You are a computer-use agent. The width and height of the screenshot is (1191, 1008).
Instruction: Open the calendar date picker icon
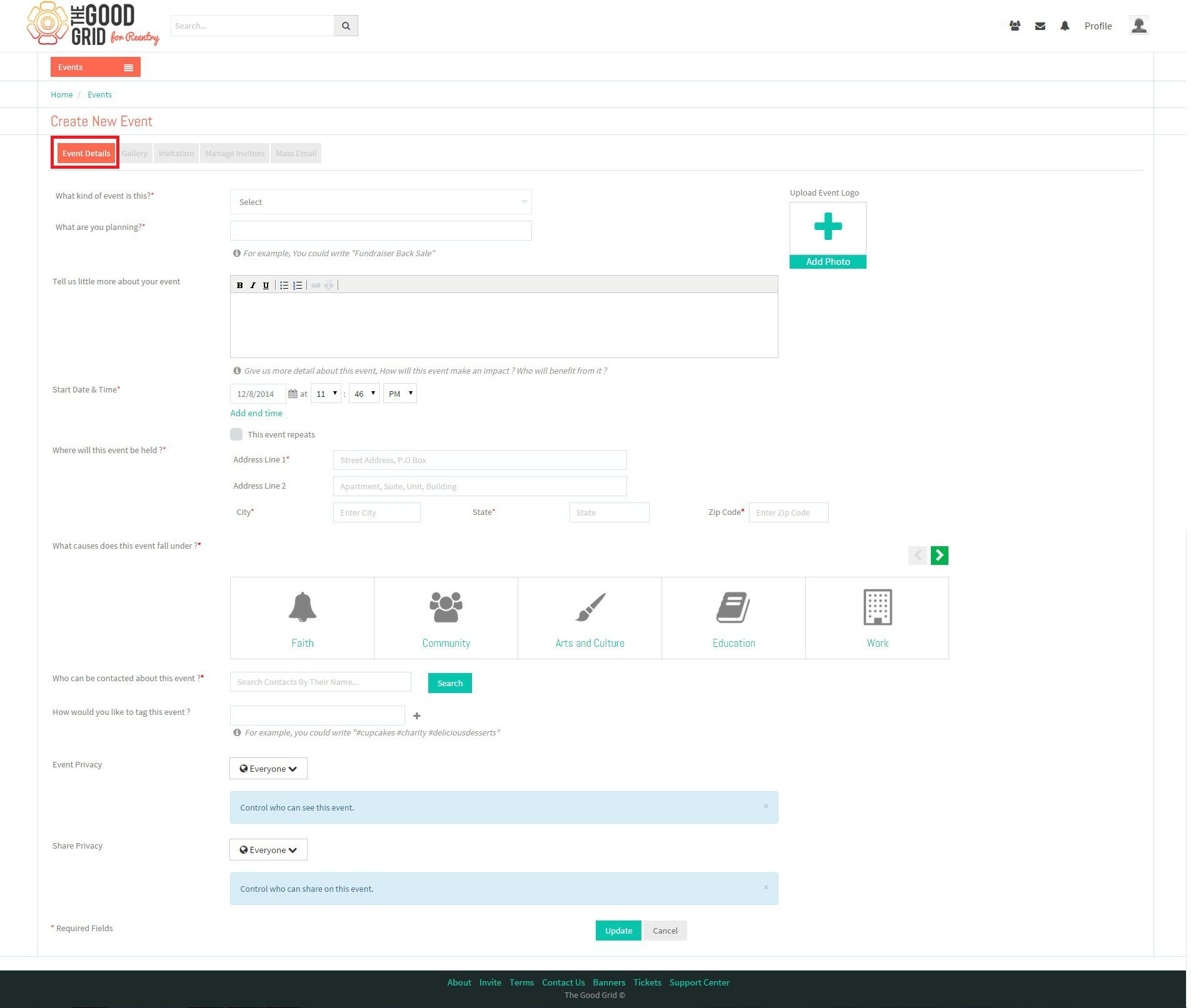point(293,394)
